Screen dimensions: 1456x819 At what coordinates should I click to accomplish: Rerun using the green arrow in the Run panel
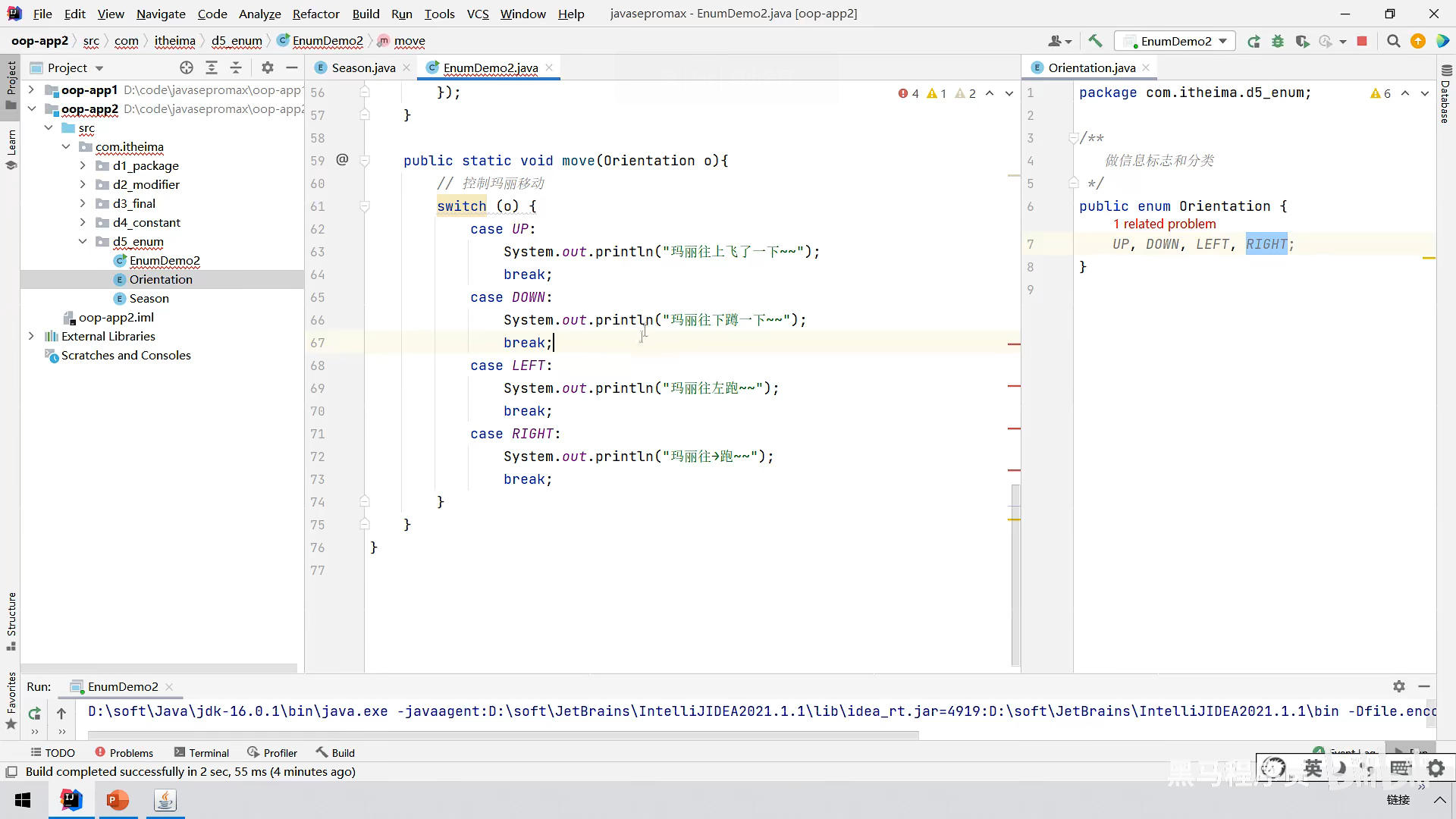pos(34,713)
